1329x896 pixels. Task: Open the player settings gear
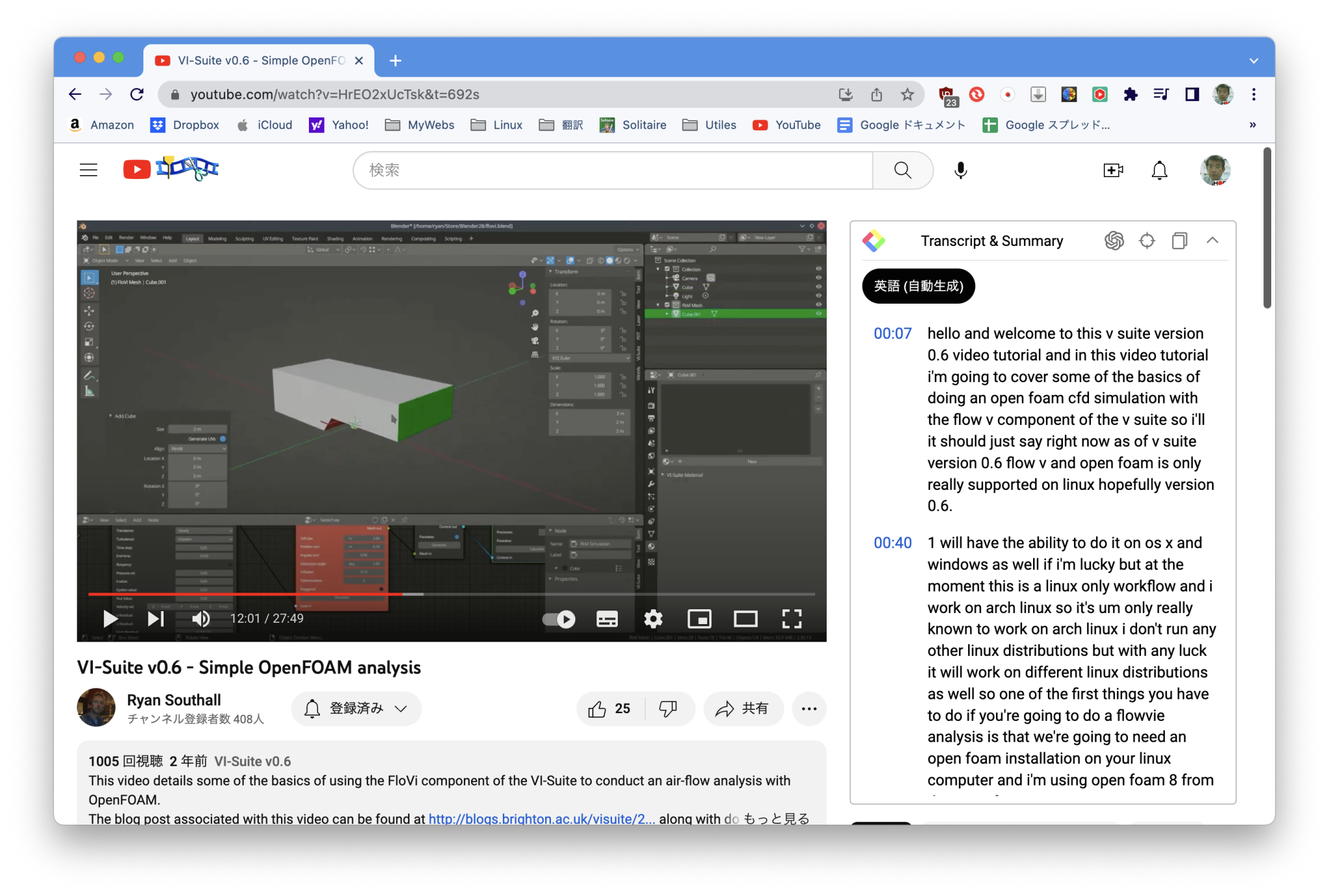click(653, 619)
